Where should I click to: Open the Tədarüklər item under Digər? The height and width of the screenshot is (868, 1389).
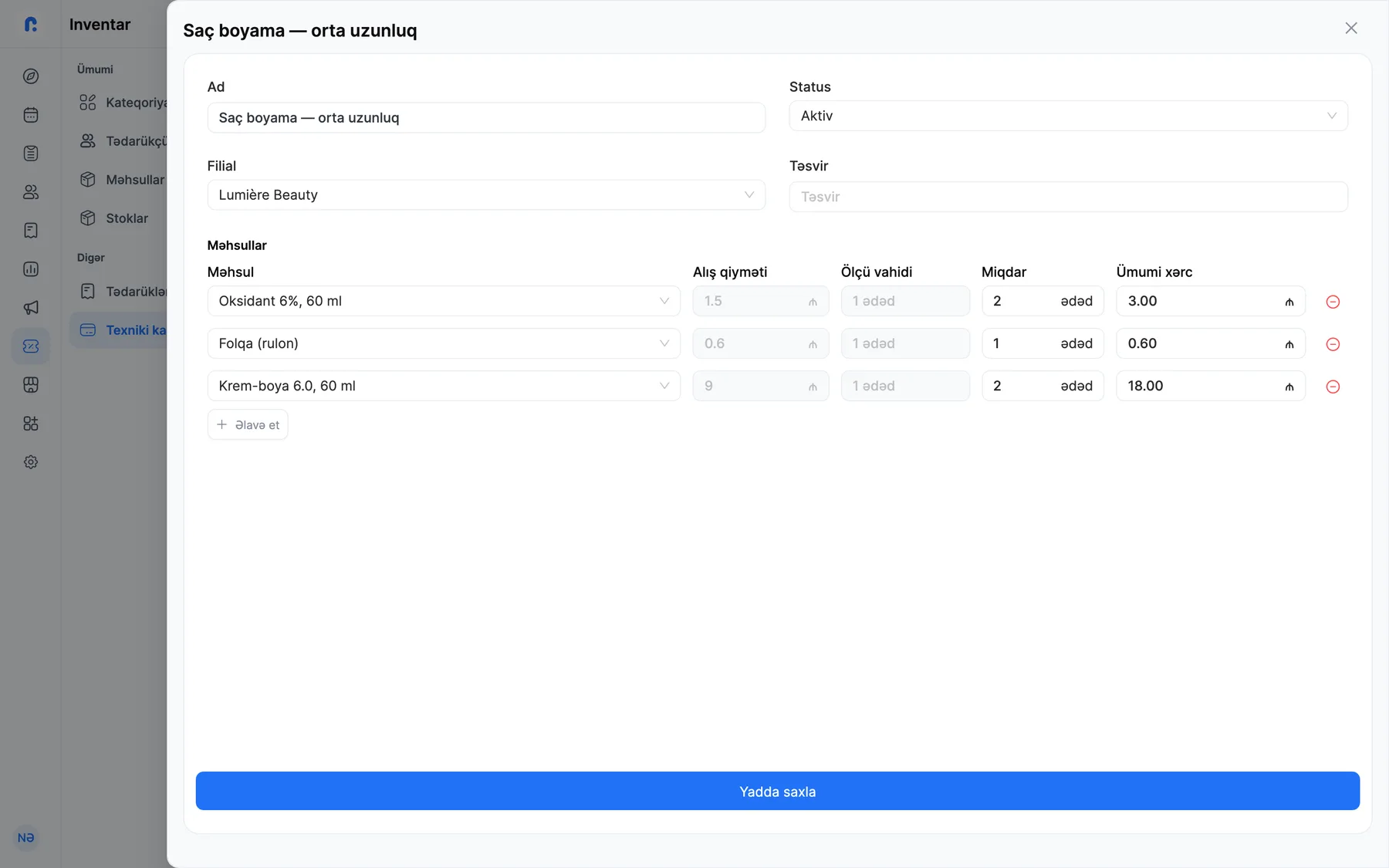[x=122, y=292]
